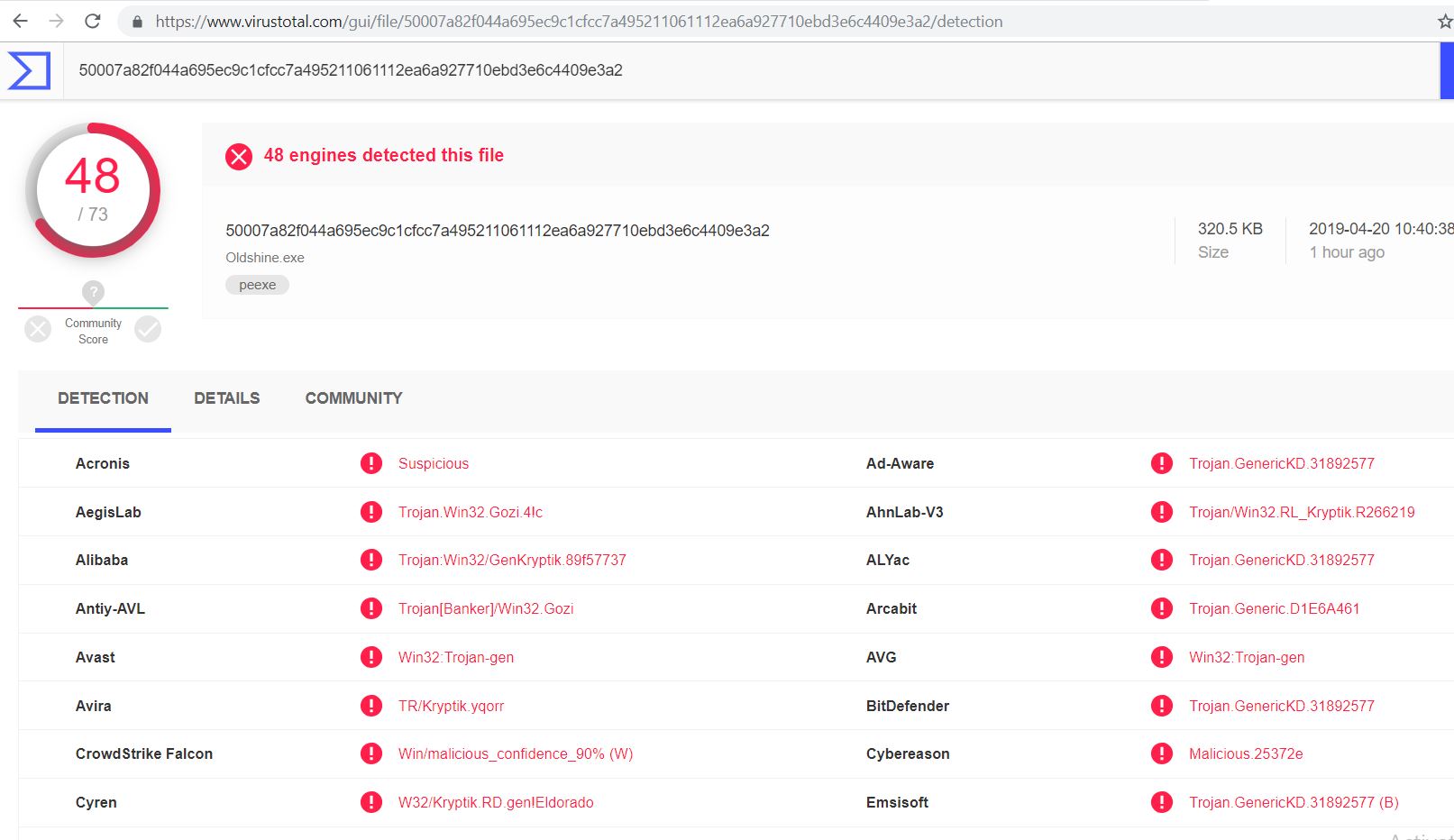Select the file hash in summary panel
Image resolution: width=1454 pixels, height=840 pixels.
click(x=498, y=231)
